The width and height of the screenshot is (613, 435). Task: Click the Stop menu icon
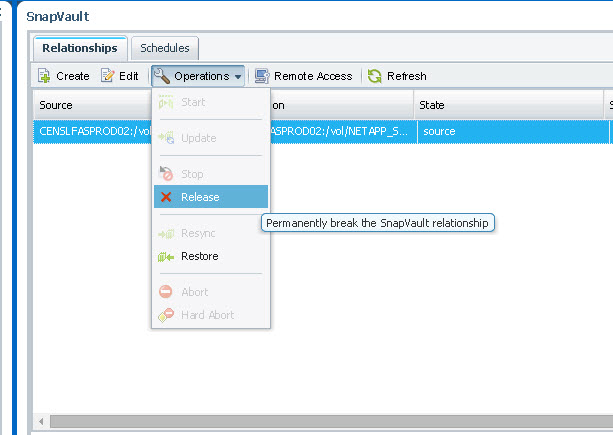(x=166, y=174)
